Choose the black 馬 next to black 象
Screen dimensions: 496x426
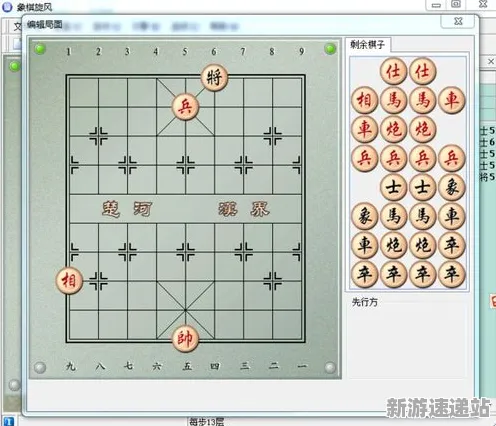click(x=393, y=216)
